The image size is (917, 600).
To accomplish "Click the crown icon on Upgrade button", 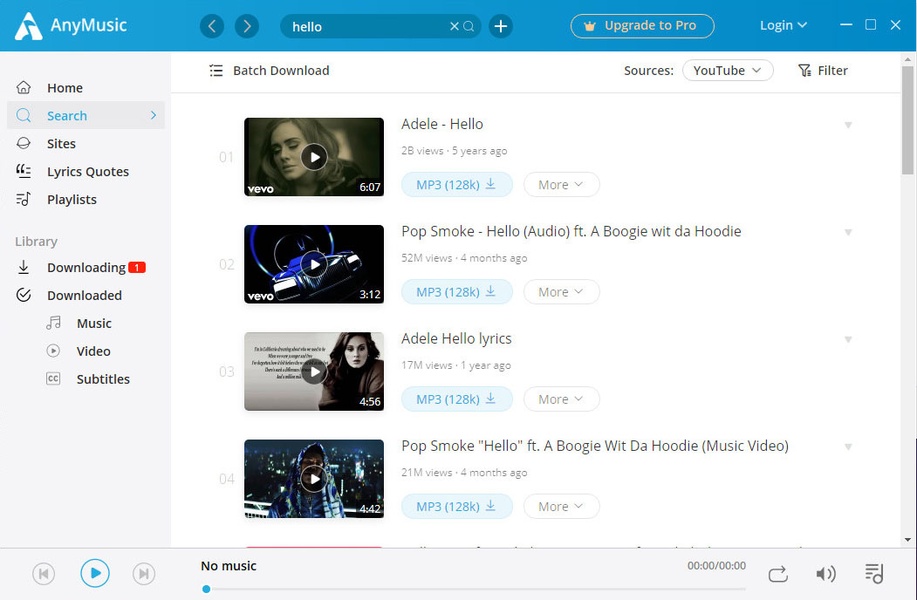I will (590, 26).
